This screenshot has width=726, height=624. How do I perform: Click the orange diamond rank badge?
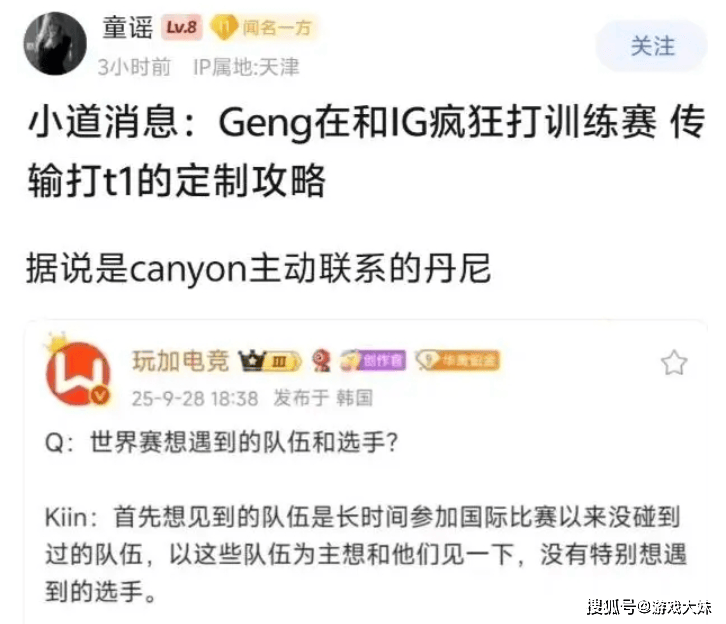(458, 360)
